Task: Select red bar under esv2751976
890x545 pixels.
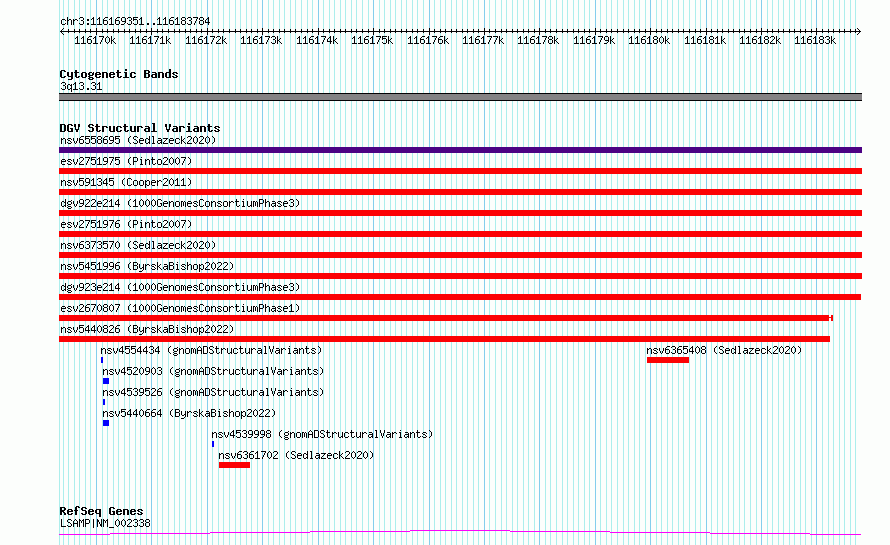Action: click(460, 234)
